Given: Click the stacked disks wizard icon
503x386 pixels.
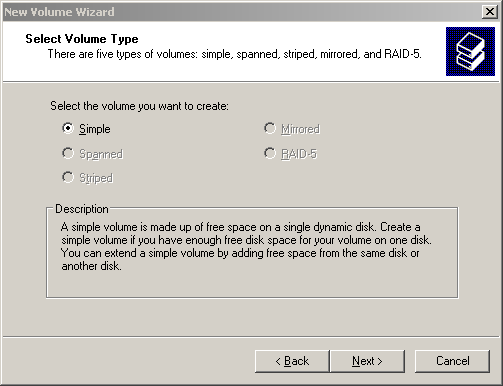Looking at the screenshot, I should pos(470,52).
